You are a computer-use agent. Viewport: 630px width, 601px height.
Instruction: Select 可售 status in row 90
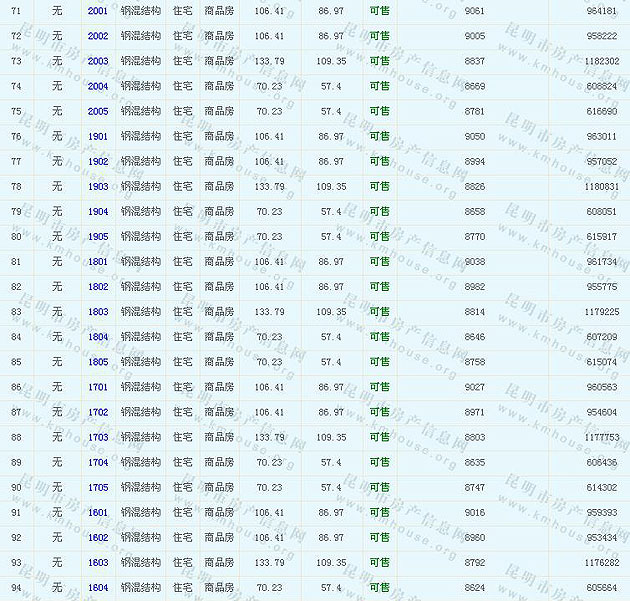(x=380, y=487)
